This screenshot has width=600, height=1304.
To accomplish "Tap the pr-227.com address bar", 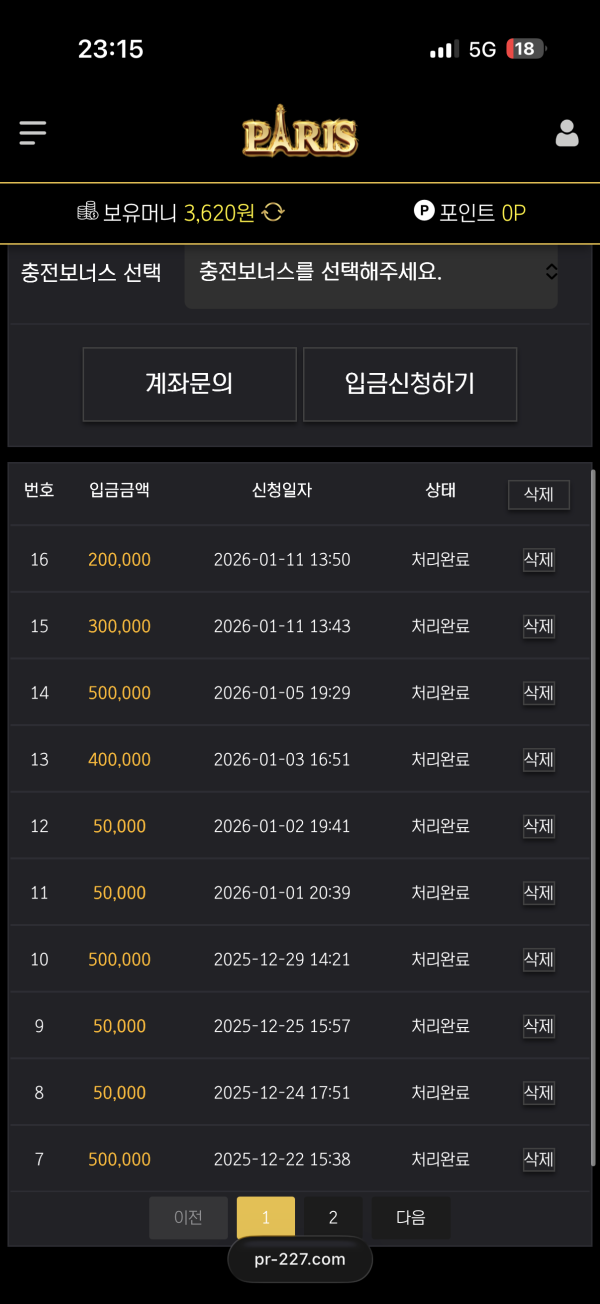I will (300, 1259).
